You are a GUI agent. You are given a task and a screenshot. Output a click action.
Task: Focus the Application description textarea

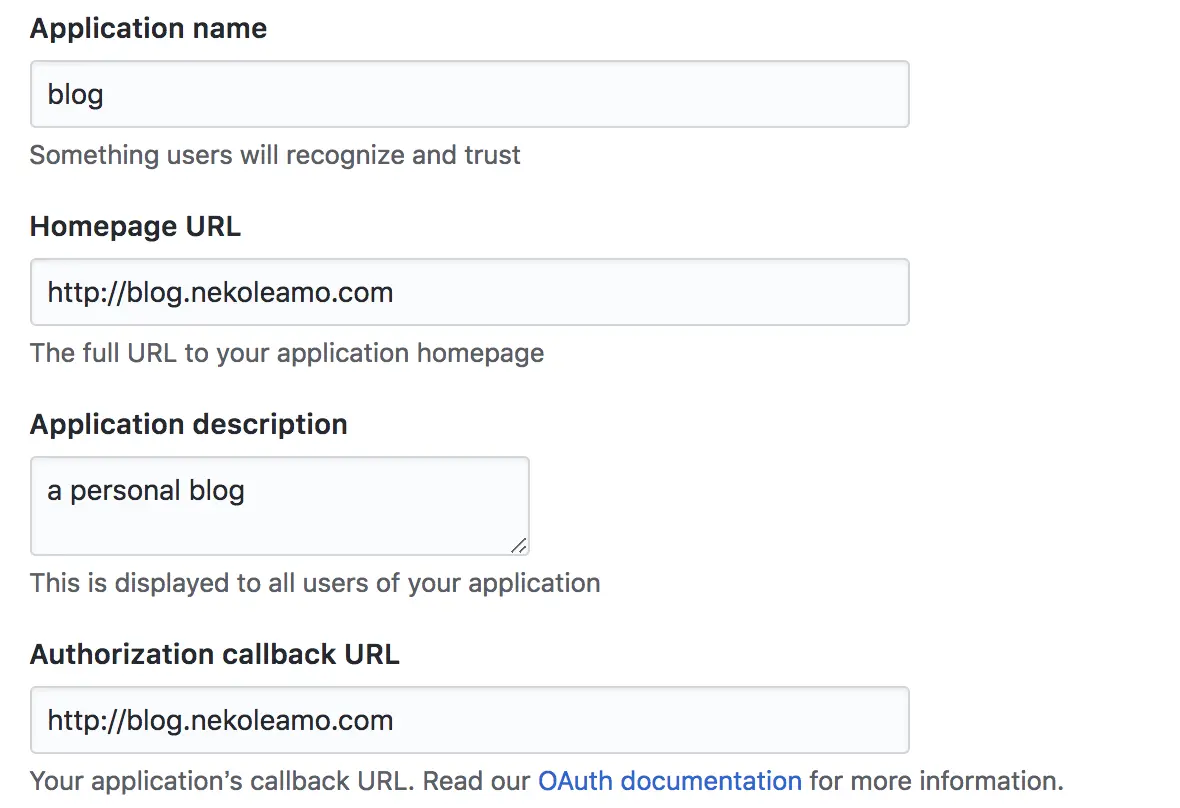pyautogui.click(x=280, y=506)
